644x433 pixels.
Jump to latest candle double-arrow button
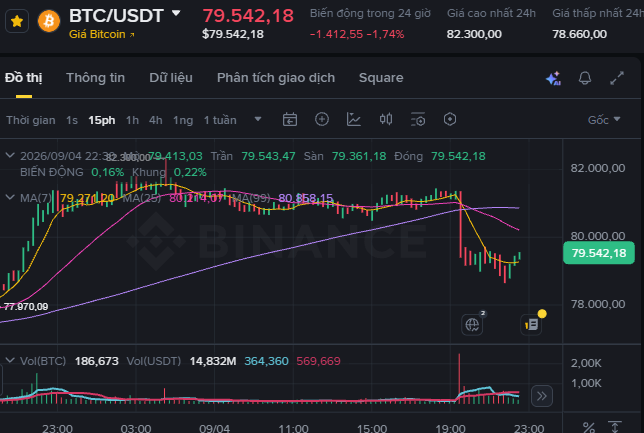tap(542, 396)
